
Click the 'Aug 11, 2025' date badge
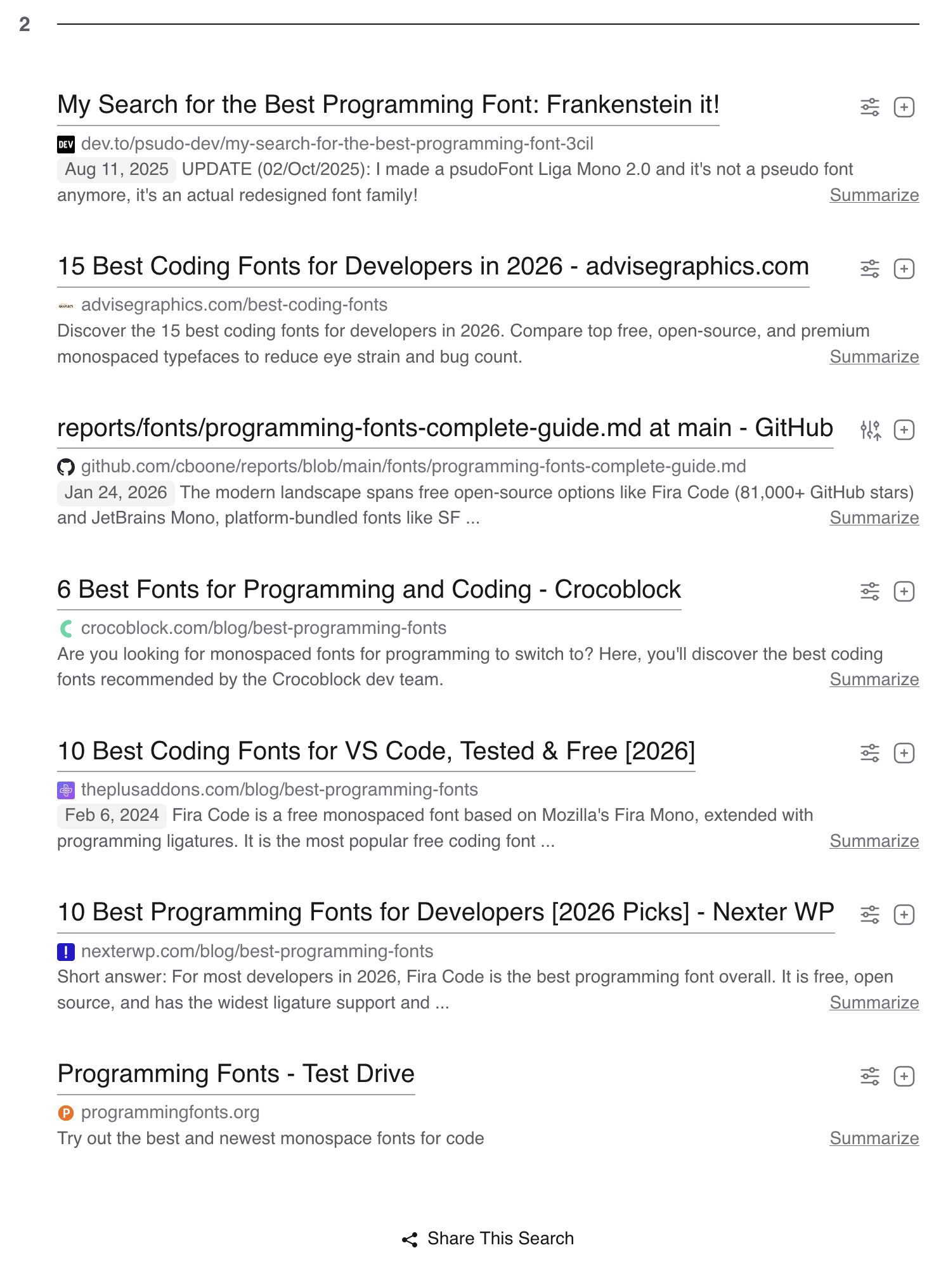tap(116, 169)
